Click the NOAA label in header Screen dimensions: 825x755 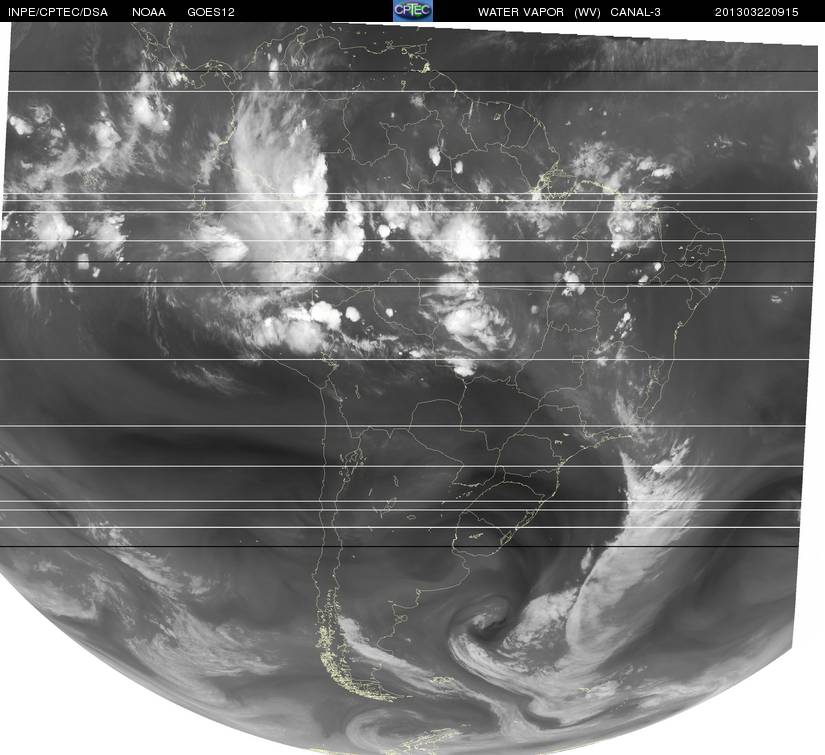click(x=149, y=12)
